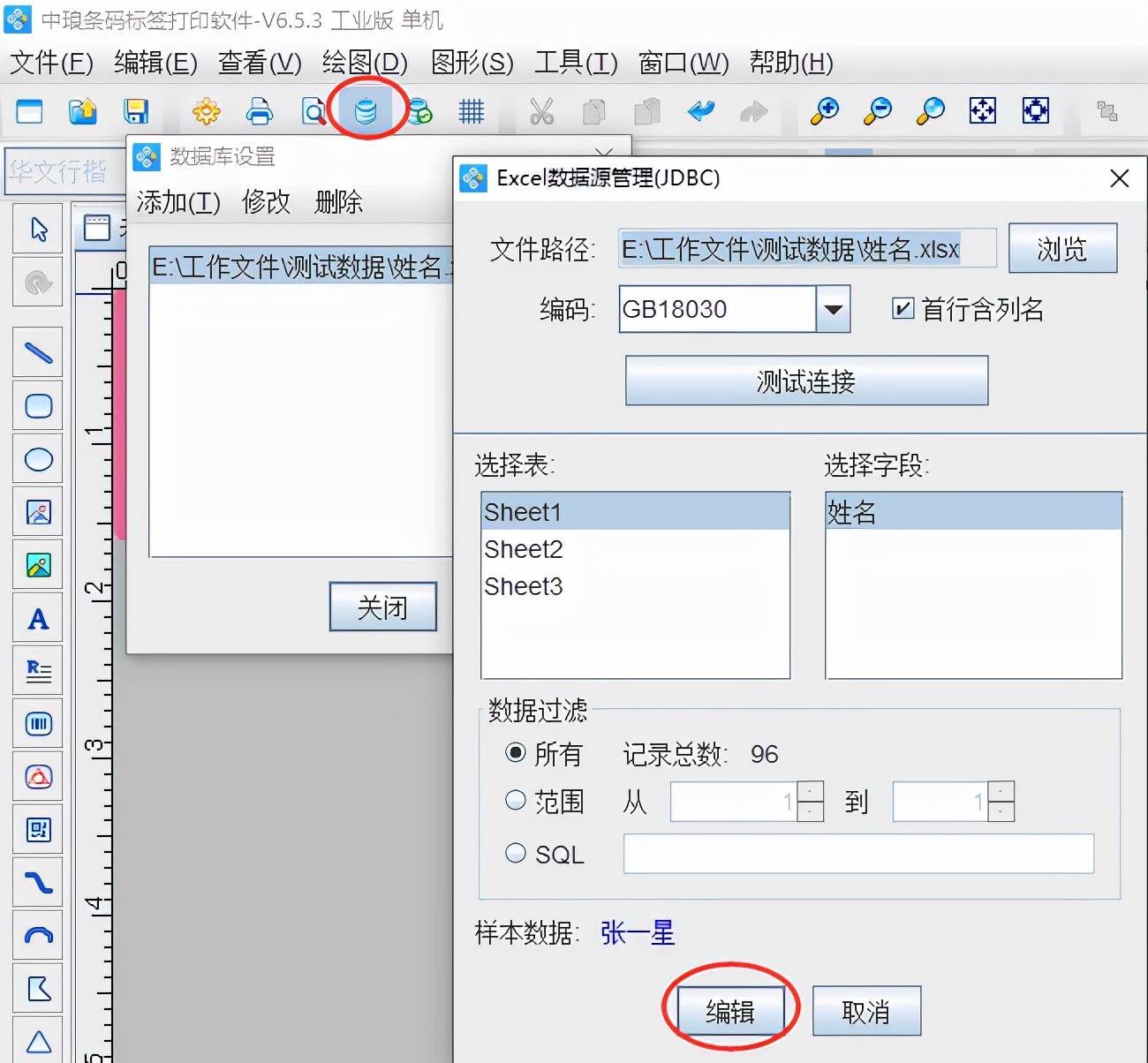
Task: Select the 所有 radio button
Action: [516, 753]
